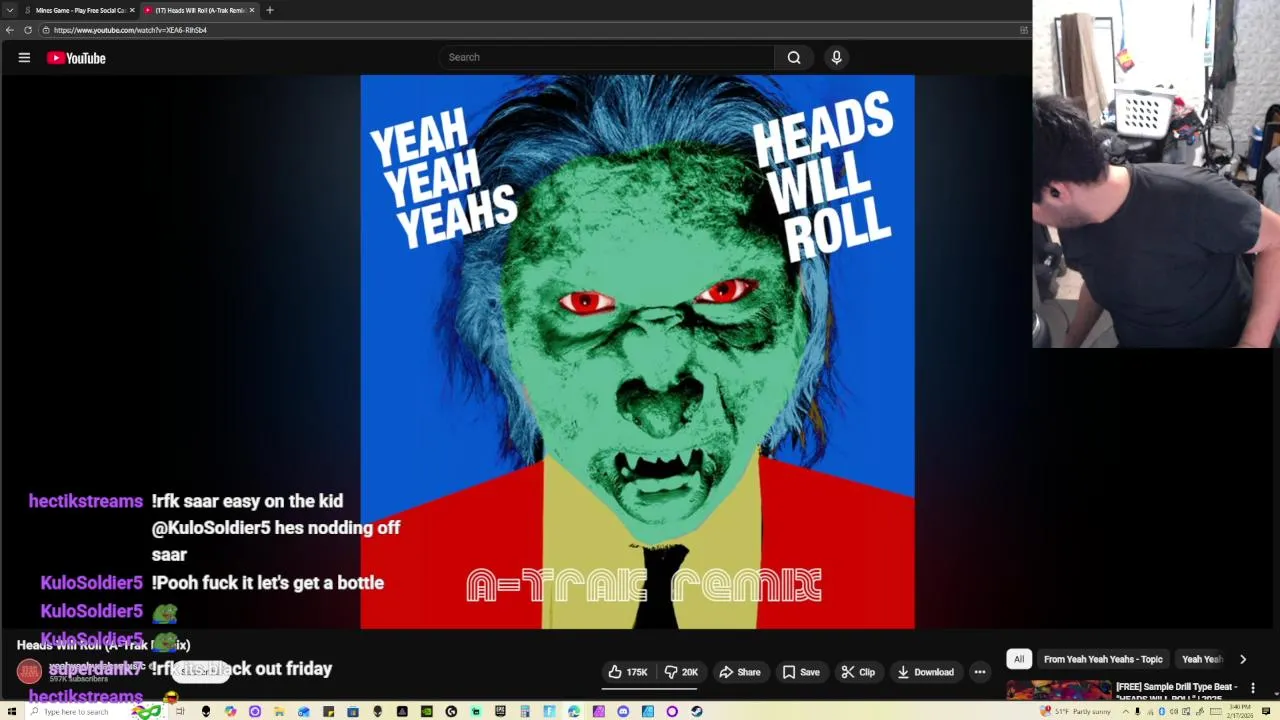This screenshot has width=1280, height=720.
Task: Open Task View on the taskbar
Action: [180, 711]
